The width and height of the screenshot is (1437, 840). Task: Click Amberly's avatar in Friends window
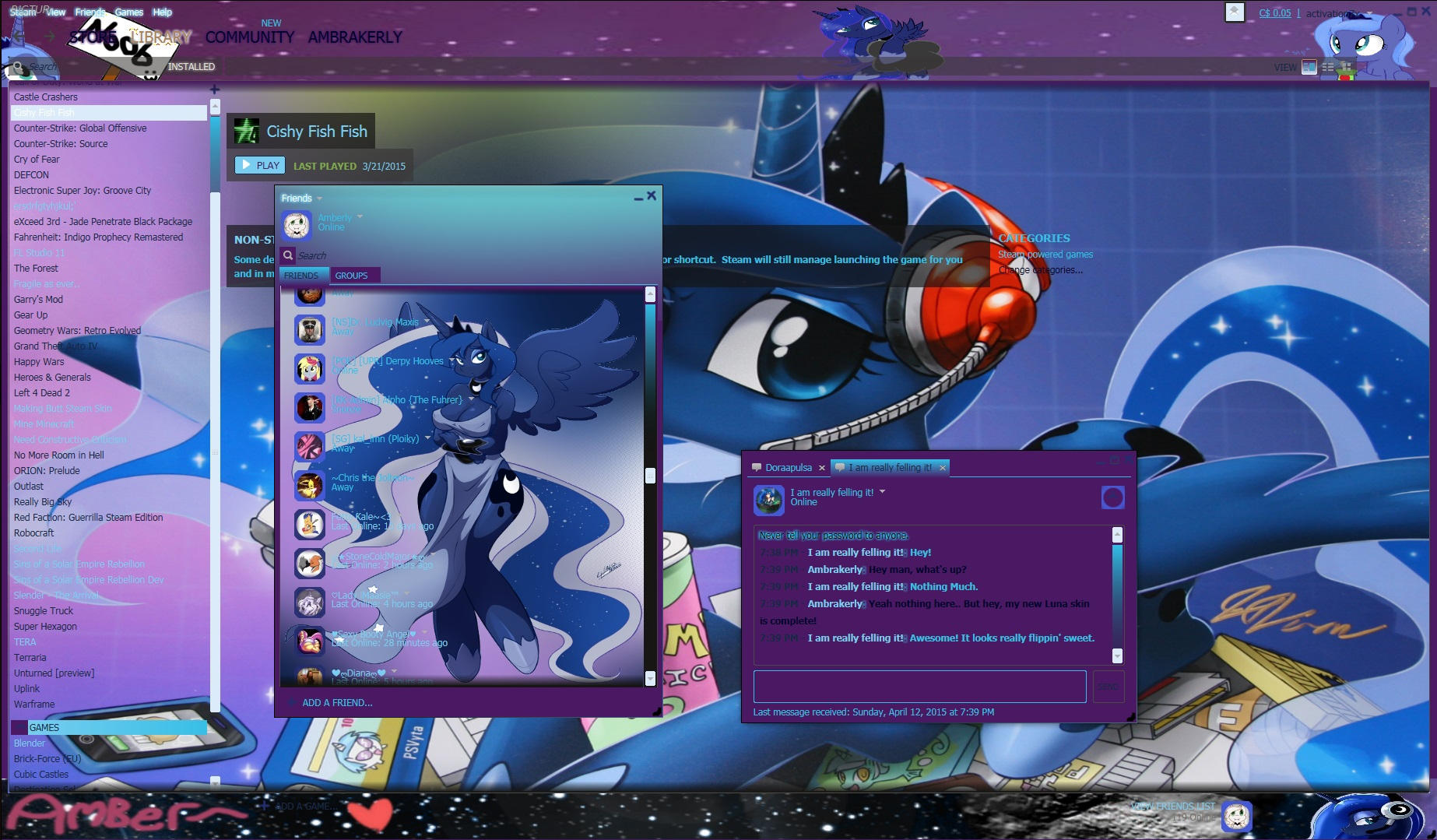(x=297, y=225)
